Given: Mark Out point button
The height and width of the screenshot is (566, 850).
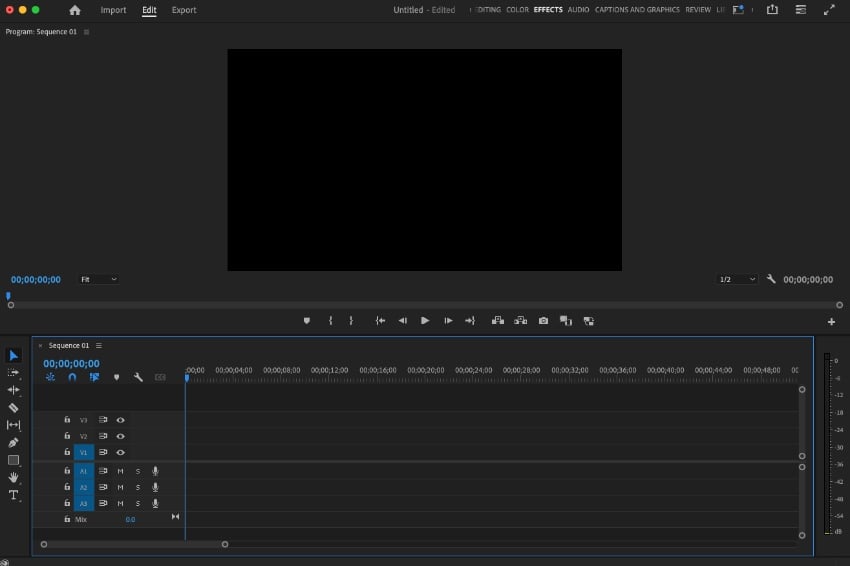Looking at the screenshot, I should click(351, 321).
